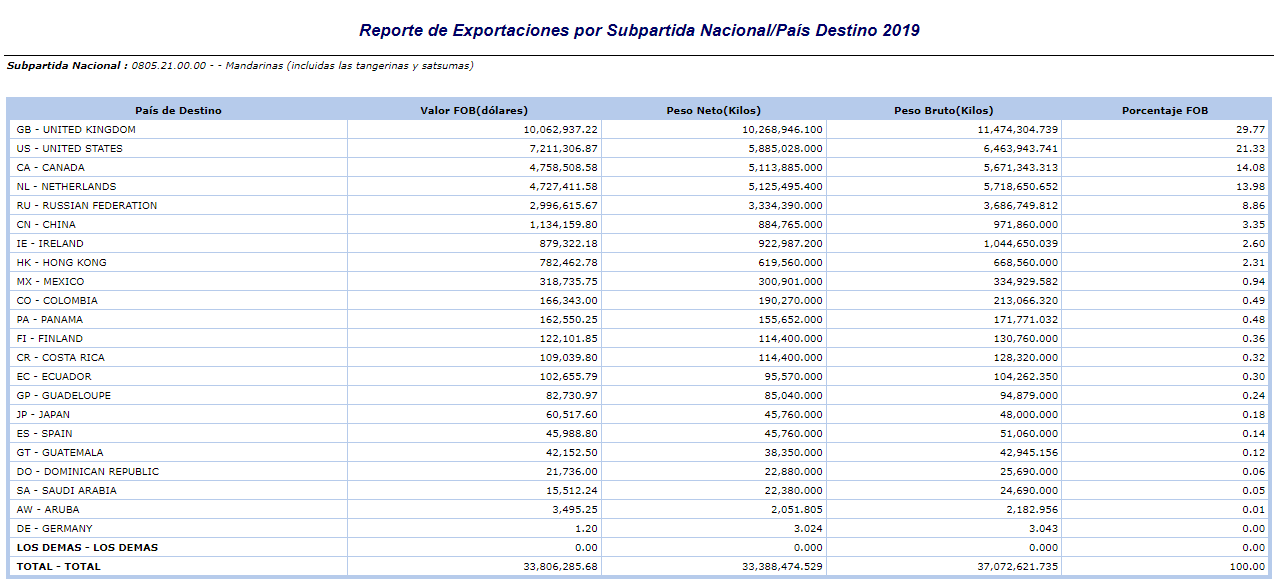Select the DO - DOMINICAN REPUBLIC row

pyautogui.click(x=640, y=472)
